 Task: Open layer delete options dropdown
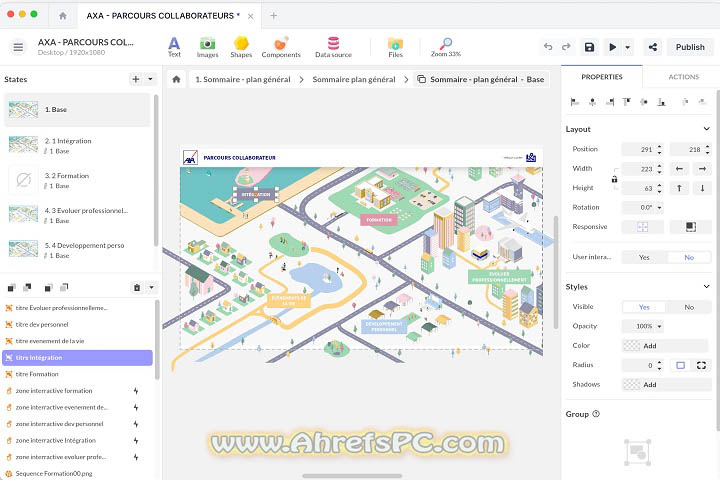(151, 288)
